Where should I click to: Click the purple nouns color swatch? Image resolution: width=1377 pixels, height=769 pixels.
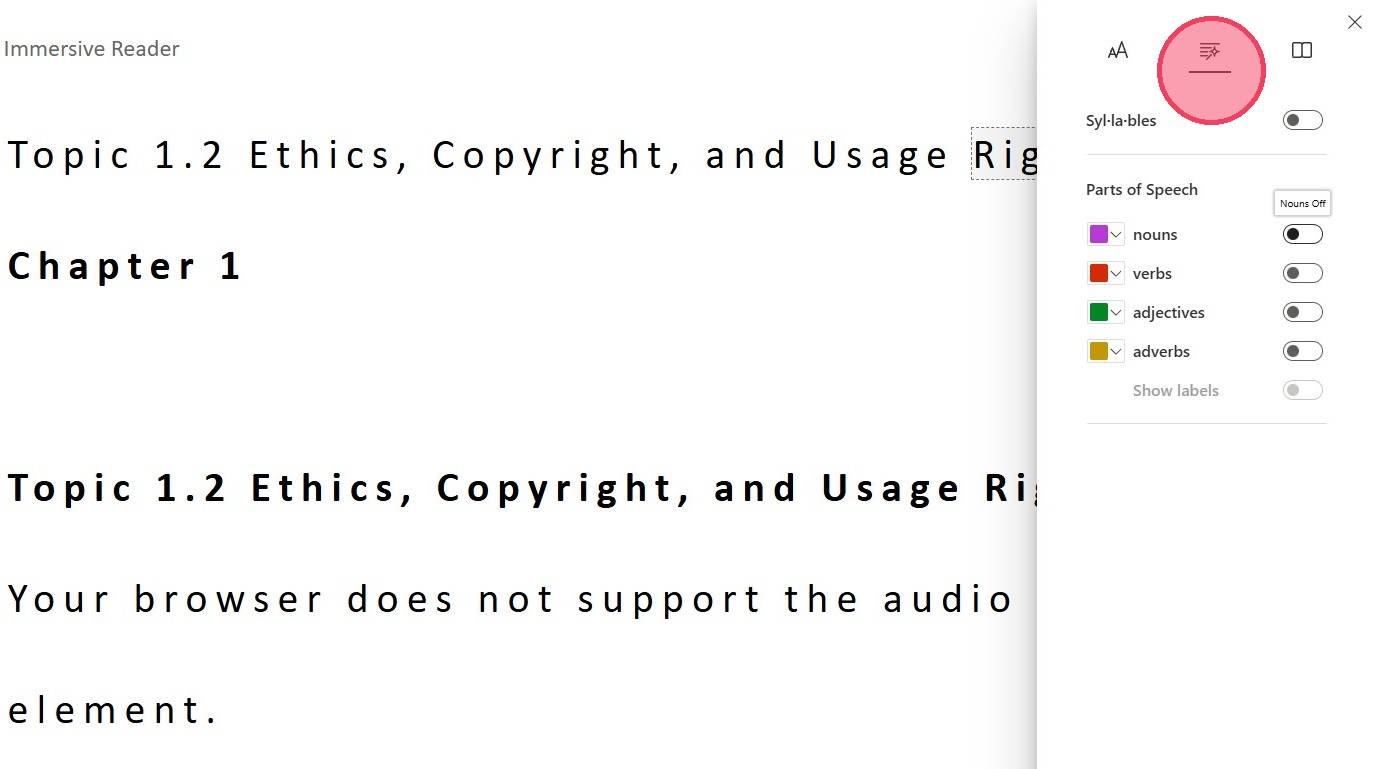click(1099, 234)
